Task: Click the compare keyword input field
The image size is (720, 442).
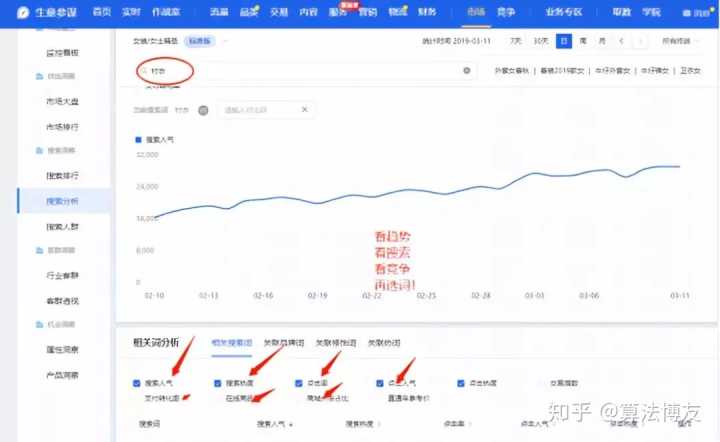Action: 265,110
